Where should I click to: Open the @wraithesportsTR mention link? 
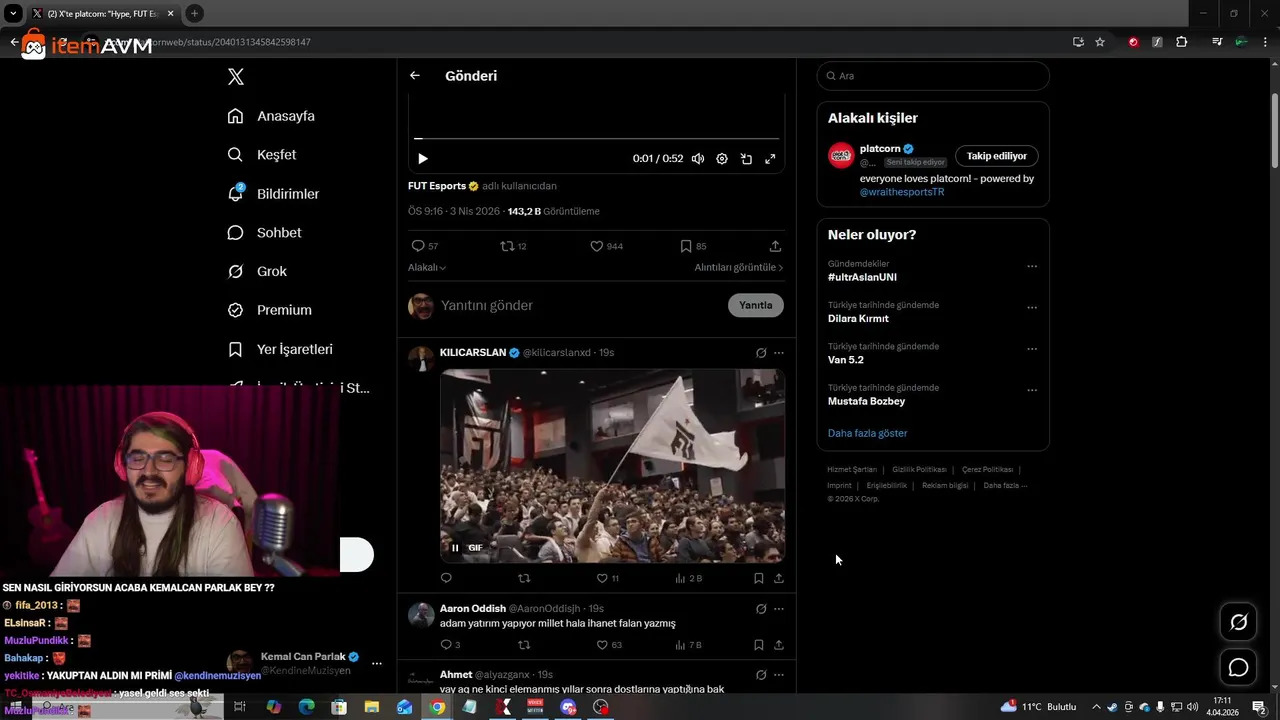coord(902,192)
